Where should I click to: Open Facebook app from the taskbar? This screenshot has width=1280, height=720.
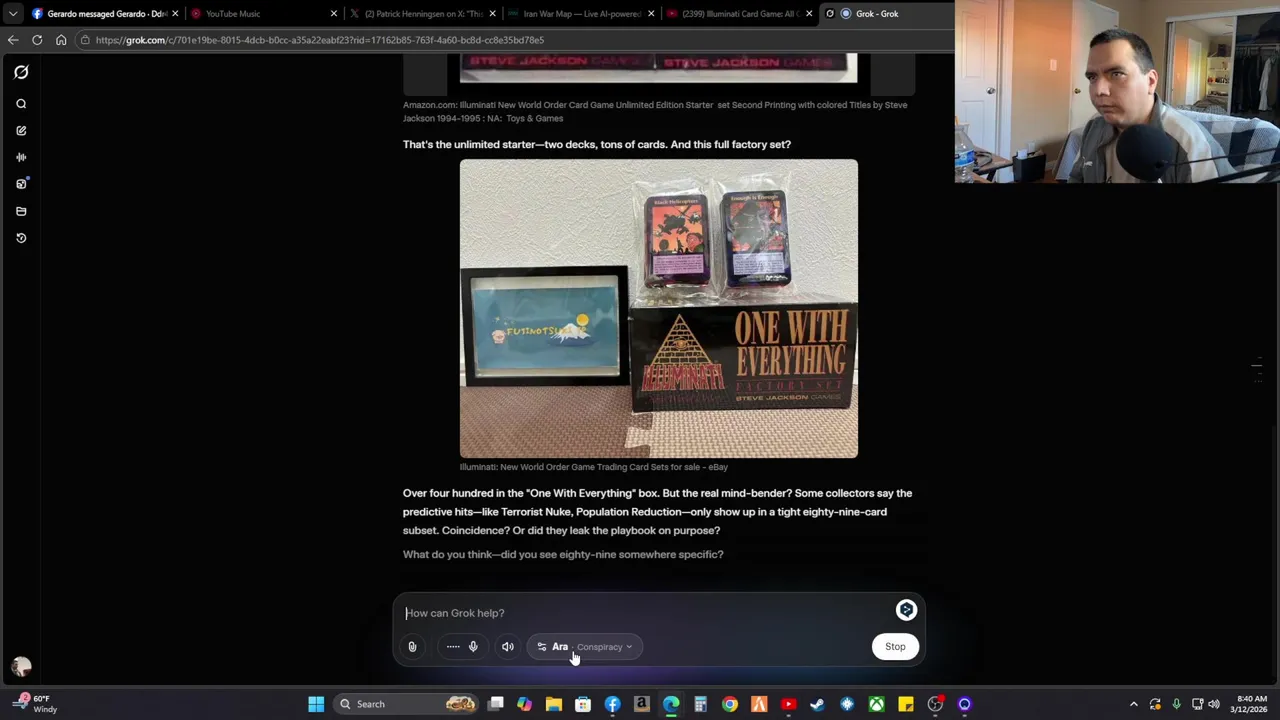pos(612,704)
